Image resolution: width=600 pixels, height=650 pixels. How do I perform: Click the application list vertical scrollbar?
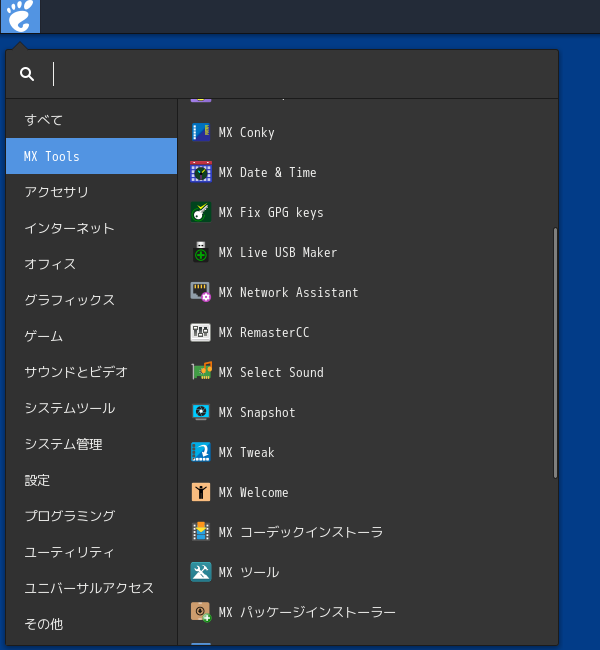(x=555, y=353)
